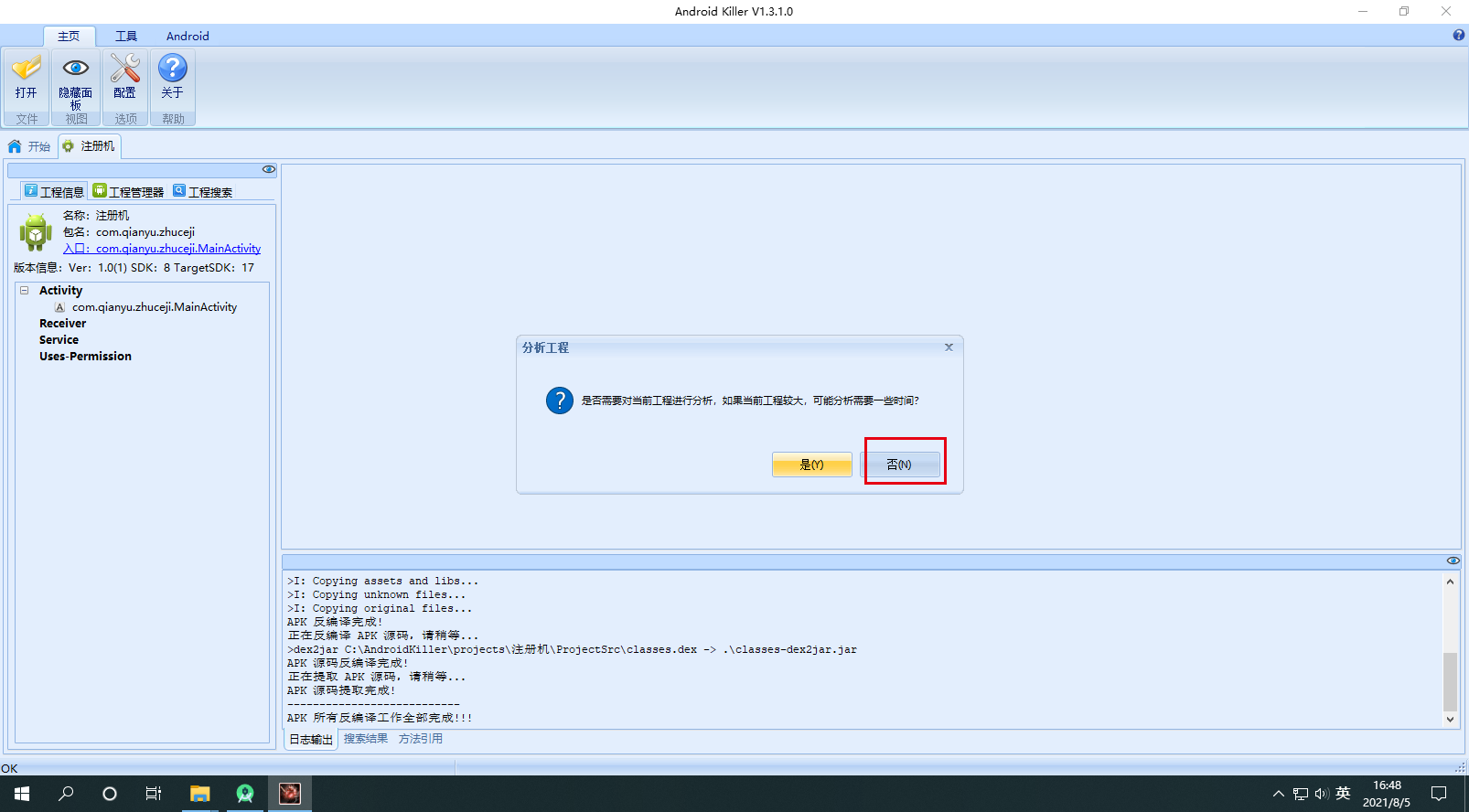Click the log scrollbar down arrow

point(1450,720)
